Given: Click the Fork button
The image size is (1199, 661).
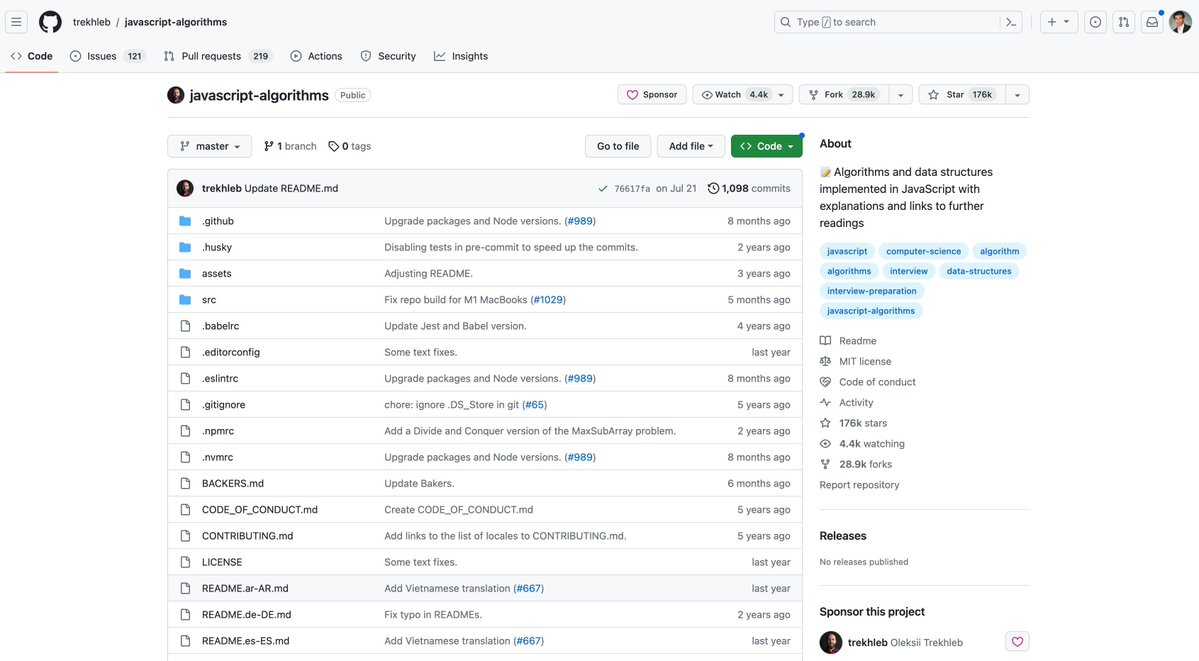Looking at the screenshot, I should [843, 95].
